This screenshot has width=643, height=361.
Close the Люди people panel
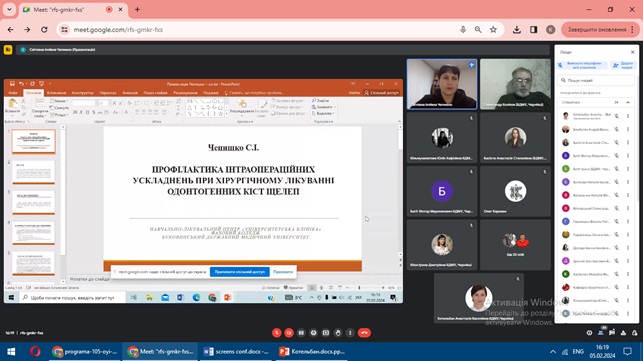click(x=632, y=52)
